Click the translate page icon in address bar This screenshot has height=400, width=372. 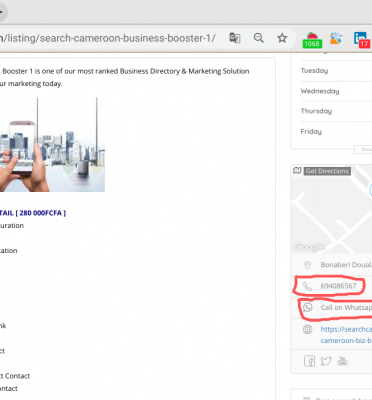coord(235,38)
